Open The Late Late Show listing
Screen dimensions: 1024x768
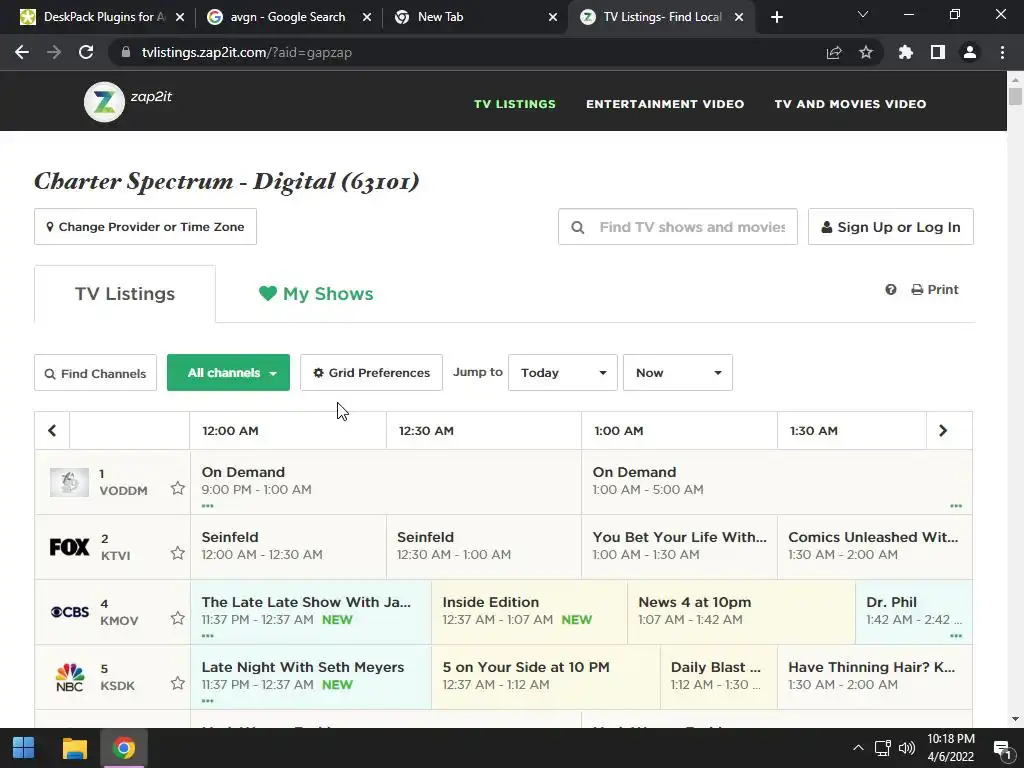pos(311,612)
